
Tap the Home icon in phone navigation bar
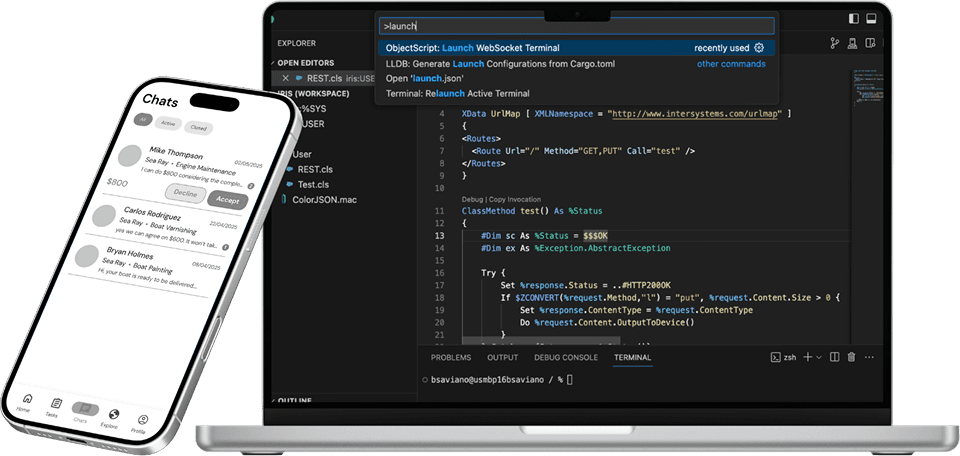click(26, 400)
